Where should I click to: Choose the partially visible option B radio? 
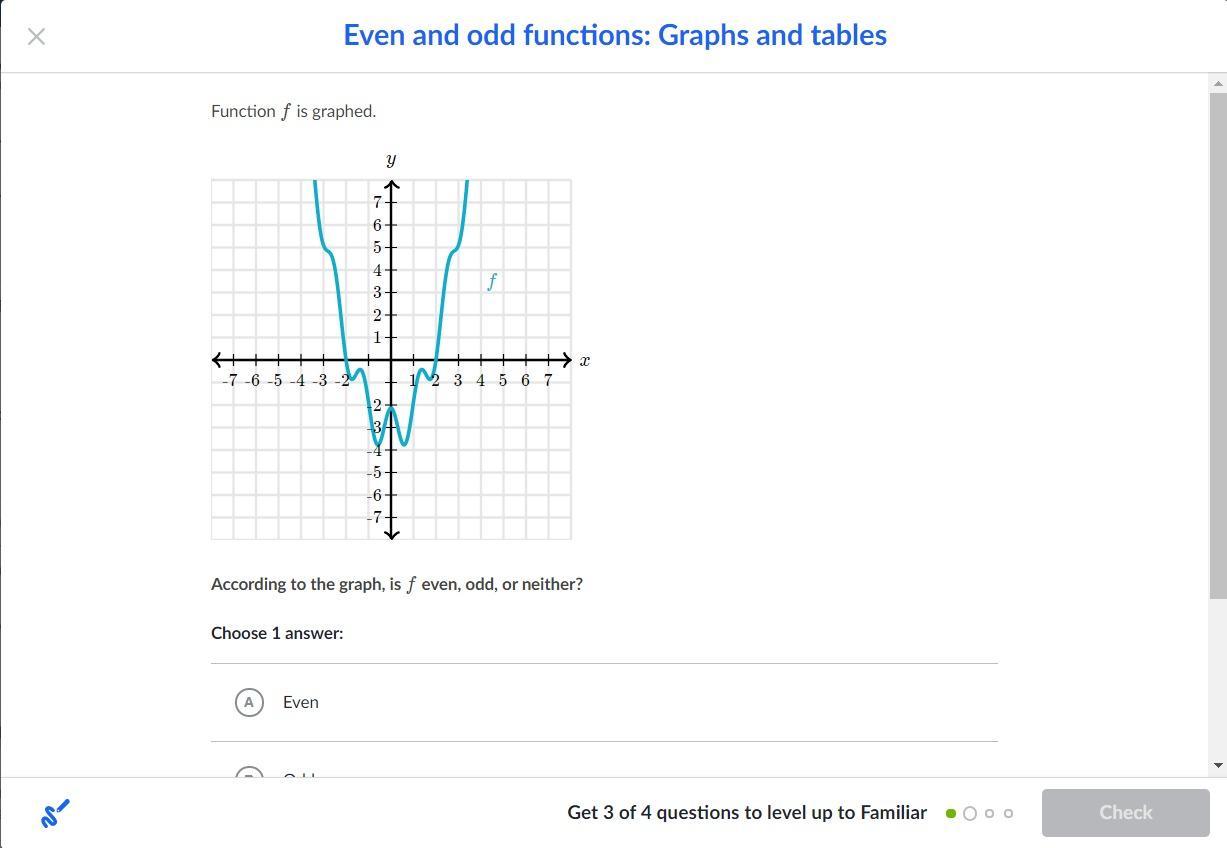(x=249, y=773)
